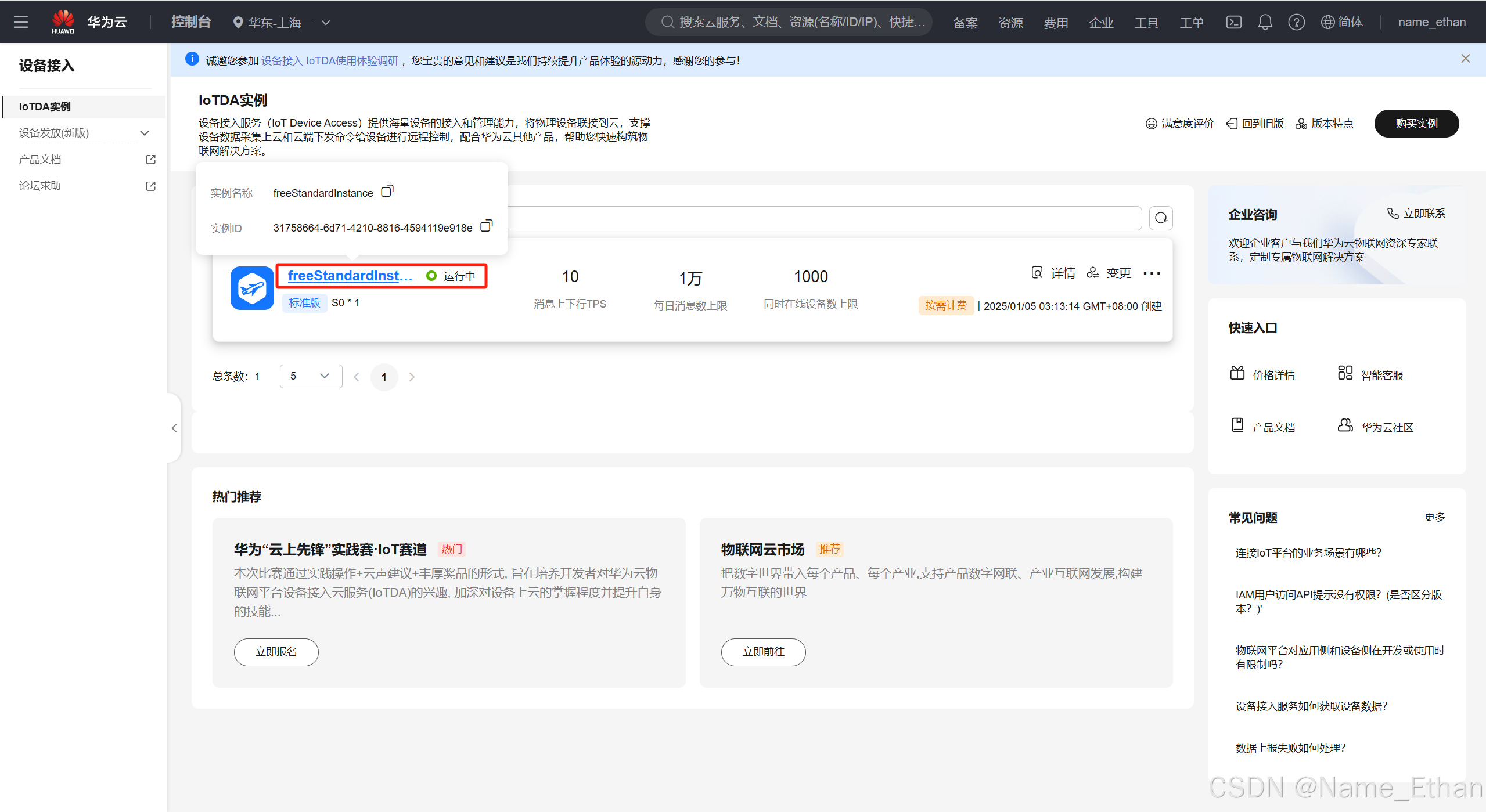1486x812 pixels.
Task: Open the freeStandardInst... instance link
Action: tap(350, 276)
